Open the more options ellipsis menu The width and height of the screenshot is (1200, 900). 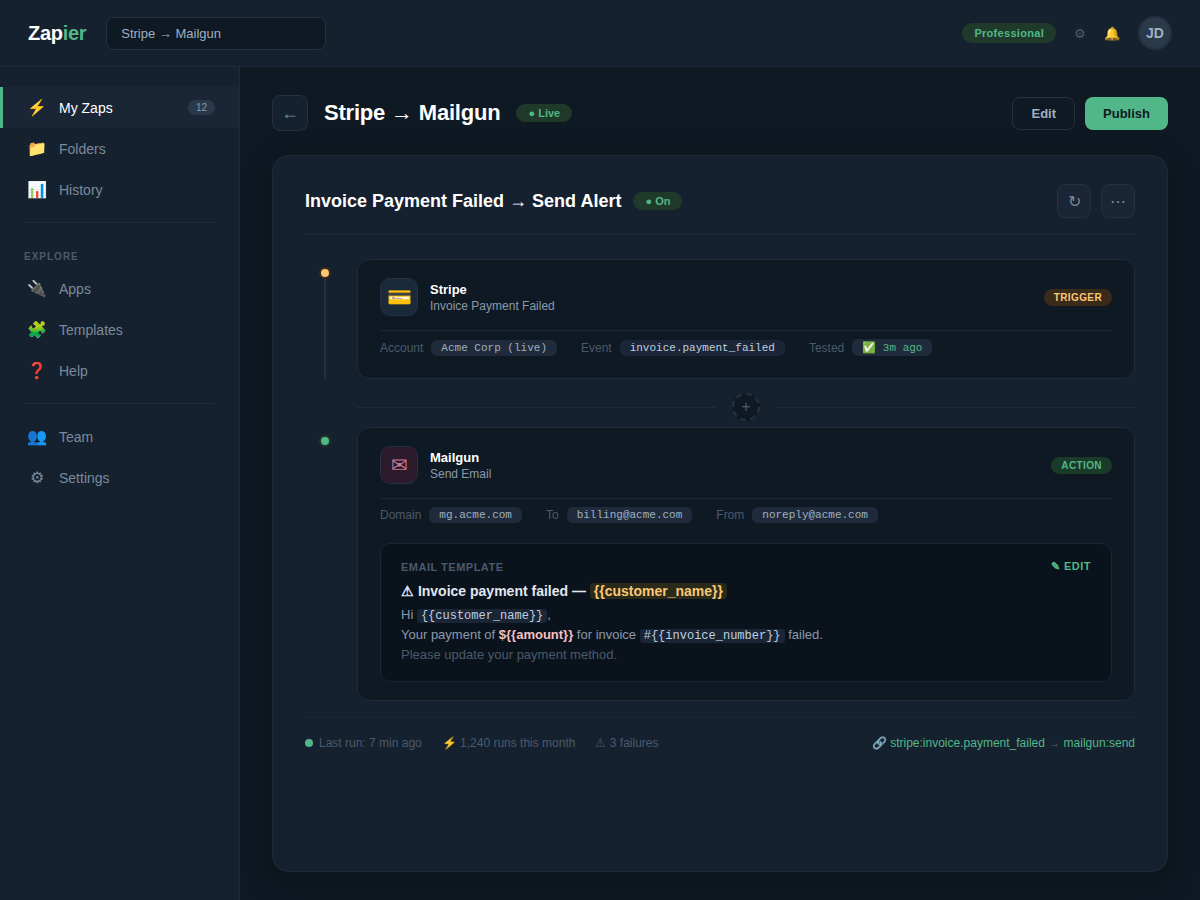[x=1118, y=201]
